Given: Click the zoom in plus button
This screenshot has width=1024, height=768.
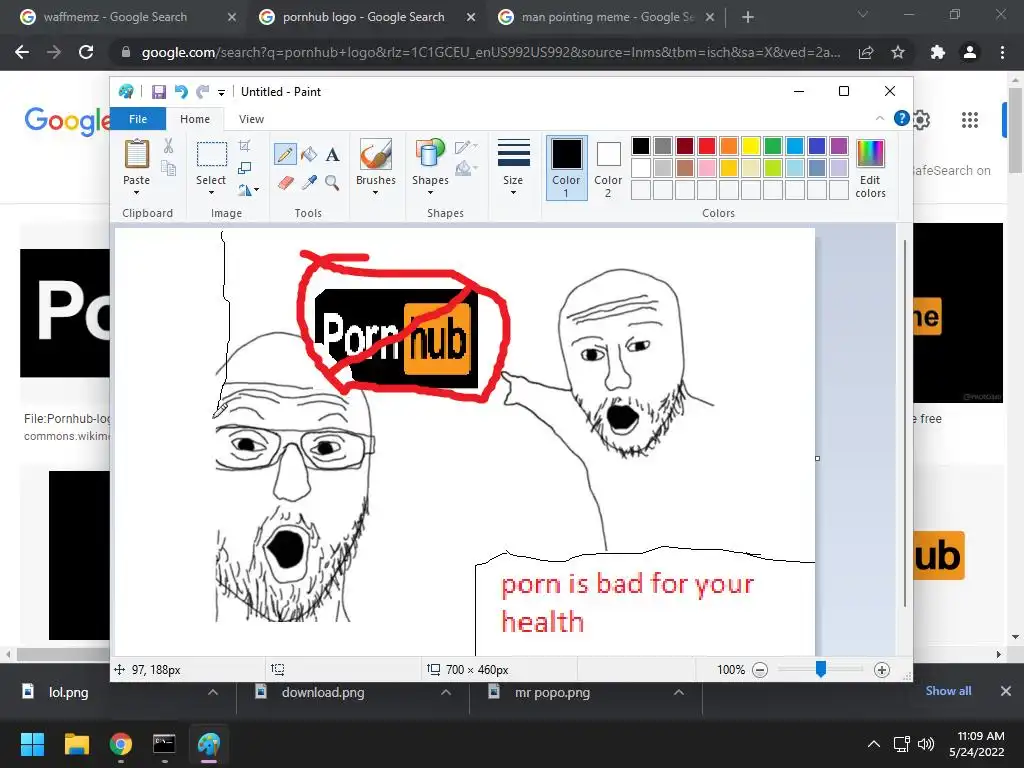Looking at the screenshot, I should 882,670.
